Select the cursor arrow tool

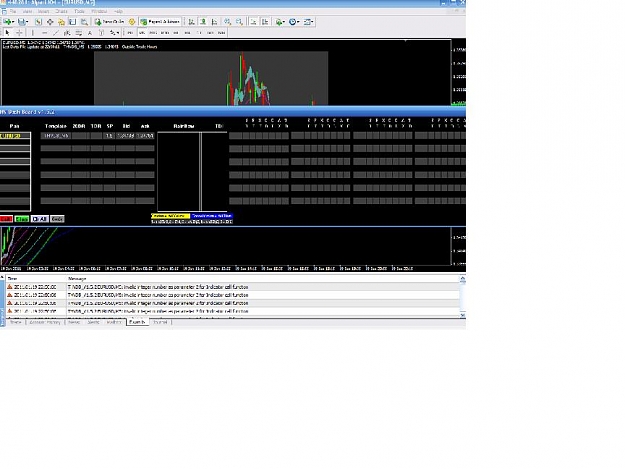pos(8,33)
